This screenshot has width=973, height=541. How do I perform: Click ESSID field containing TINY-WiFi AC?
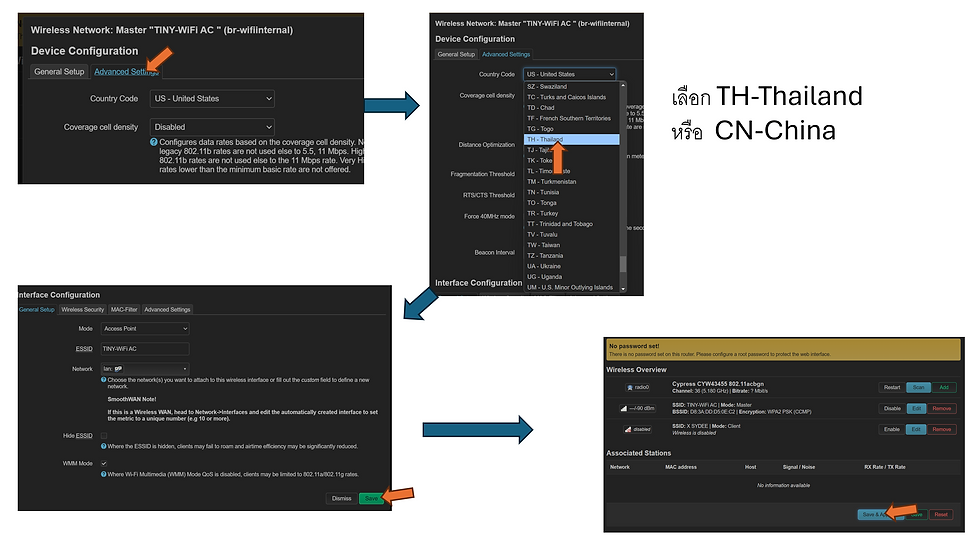pyautogui.click(x=145, y=349)
